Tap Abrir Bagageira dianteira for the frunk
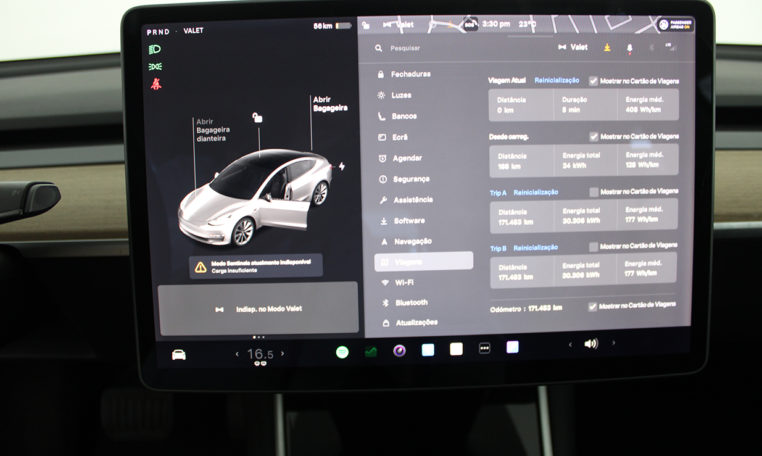The height and width of the screenshot is (456, 762). click(x=213, y=130)
